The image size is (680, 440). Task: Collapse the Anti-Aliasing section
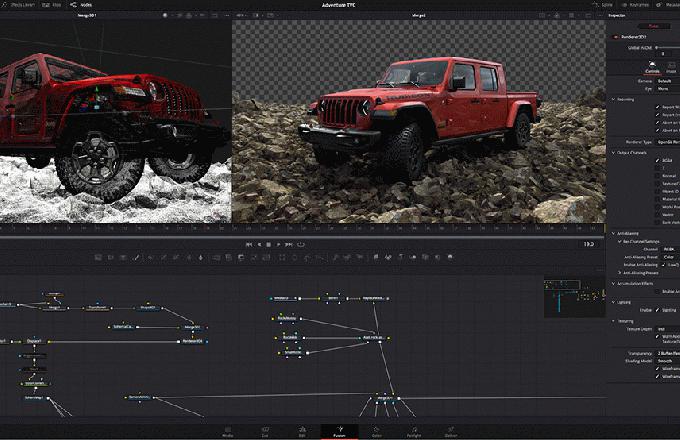(614, 233)
